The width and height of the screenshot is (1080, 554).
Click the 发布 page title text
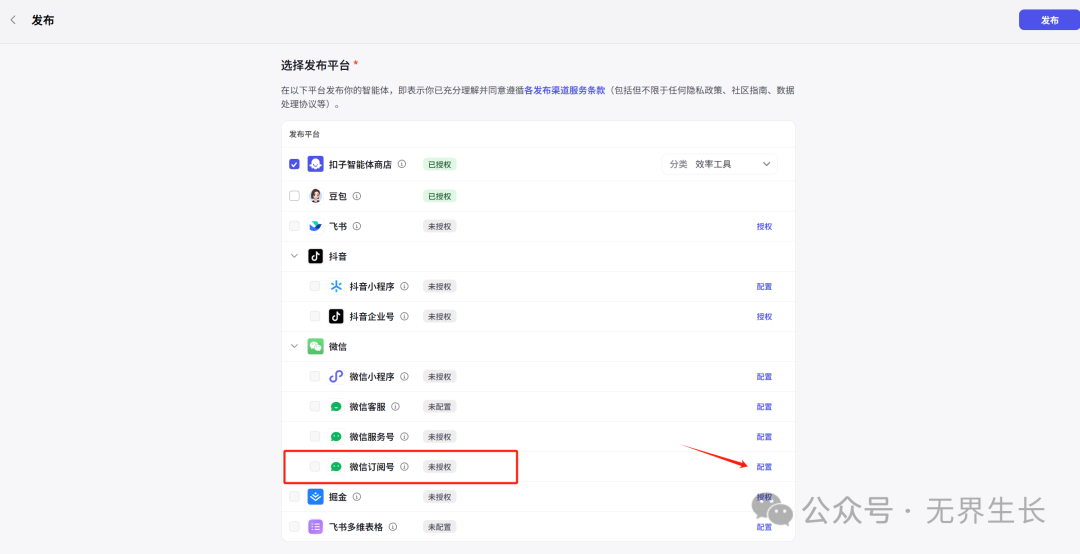[x=43, y=20]
